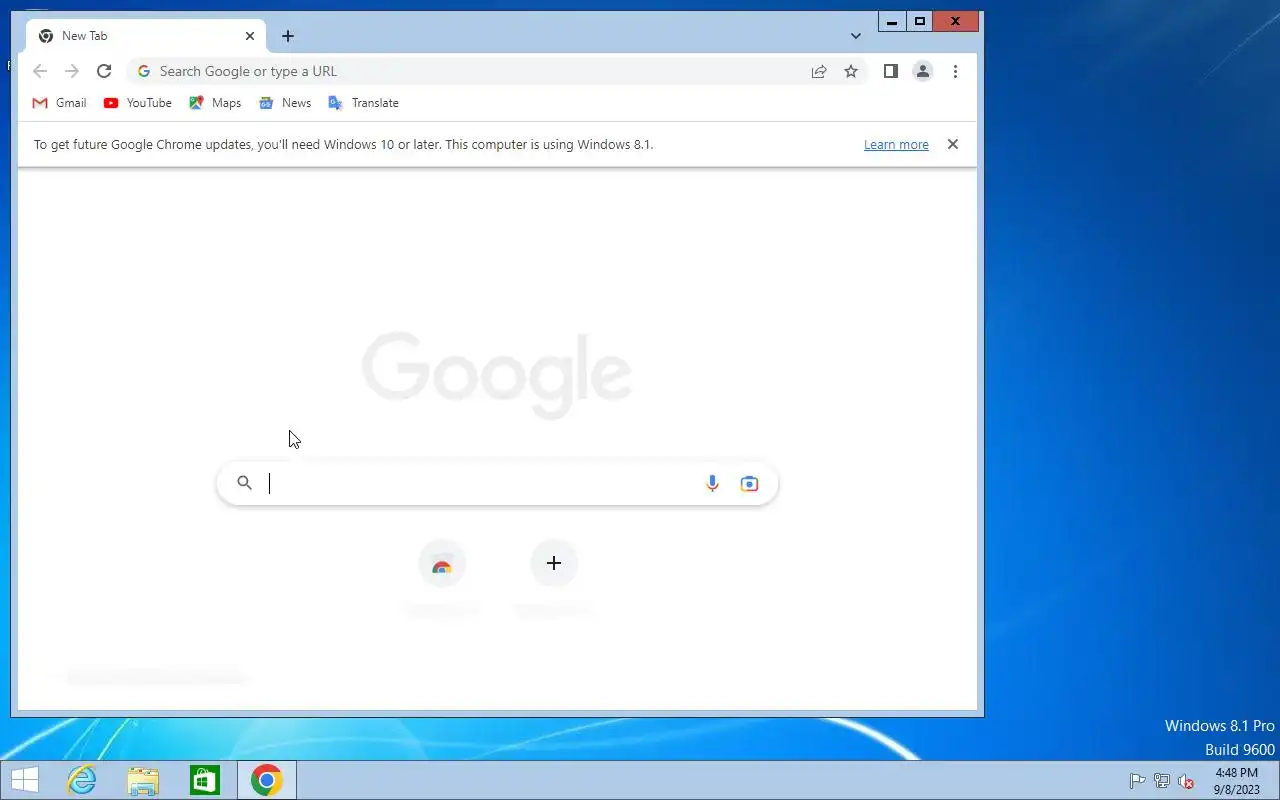Open the Gmail bookmark
This screenshot has height=800, width=1280.
pyautogui.click(x=59, y=103)
